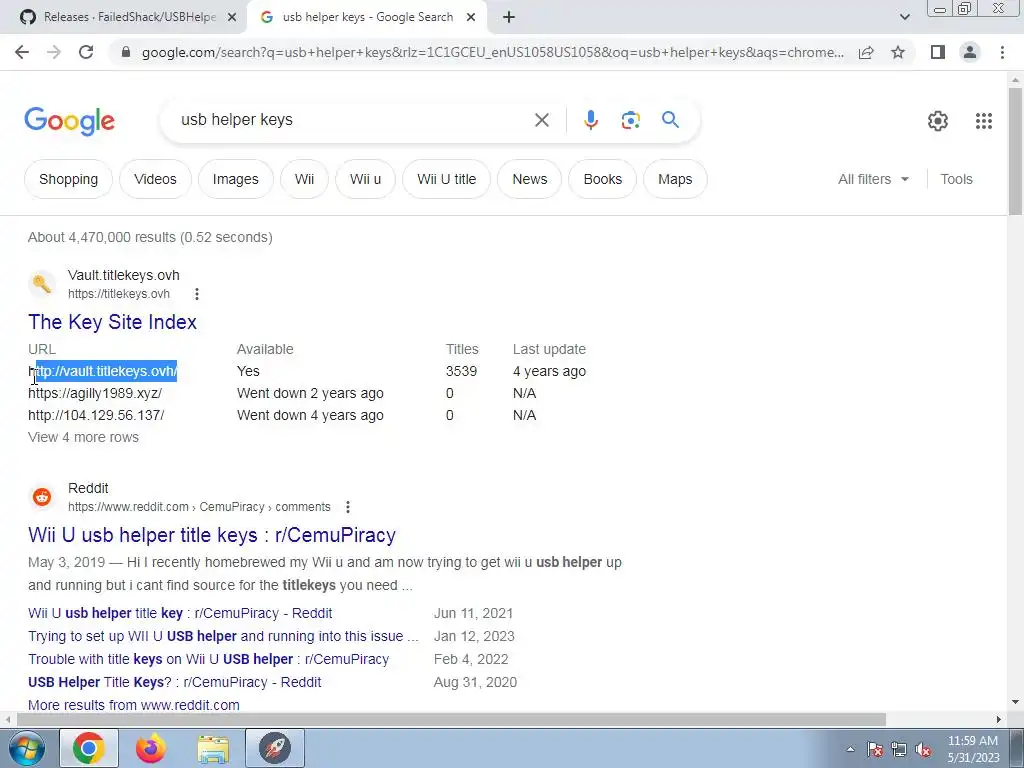Image resolution: width=1024 pixels, height=768 pixels.
Task: Filter results by News
Action: tap(530, 180)
